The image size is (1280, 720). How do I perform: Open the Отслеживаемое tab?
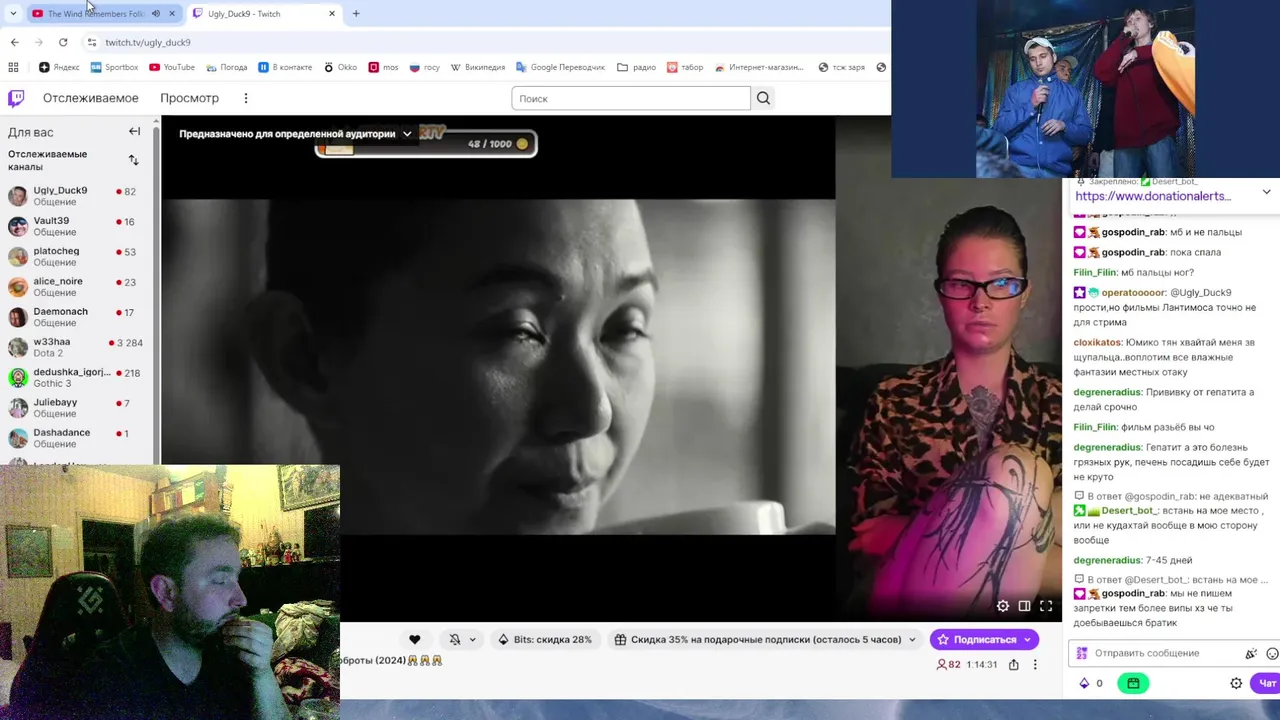(x=90, y=98)
